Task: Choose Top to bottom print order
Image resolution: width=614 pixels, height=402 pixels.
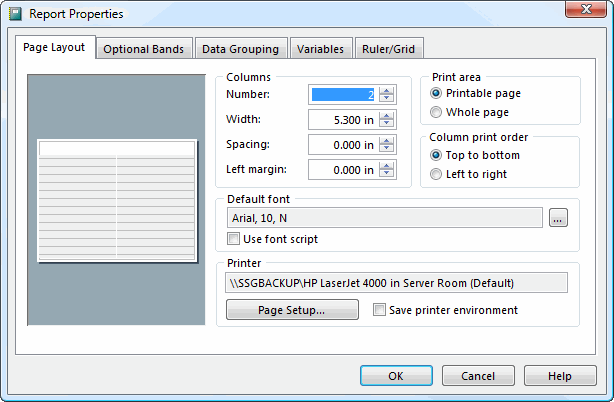Action: tap(436, 155)
